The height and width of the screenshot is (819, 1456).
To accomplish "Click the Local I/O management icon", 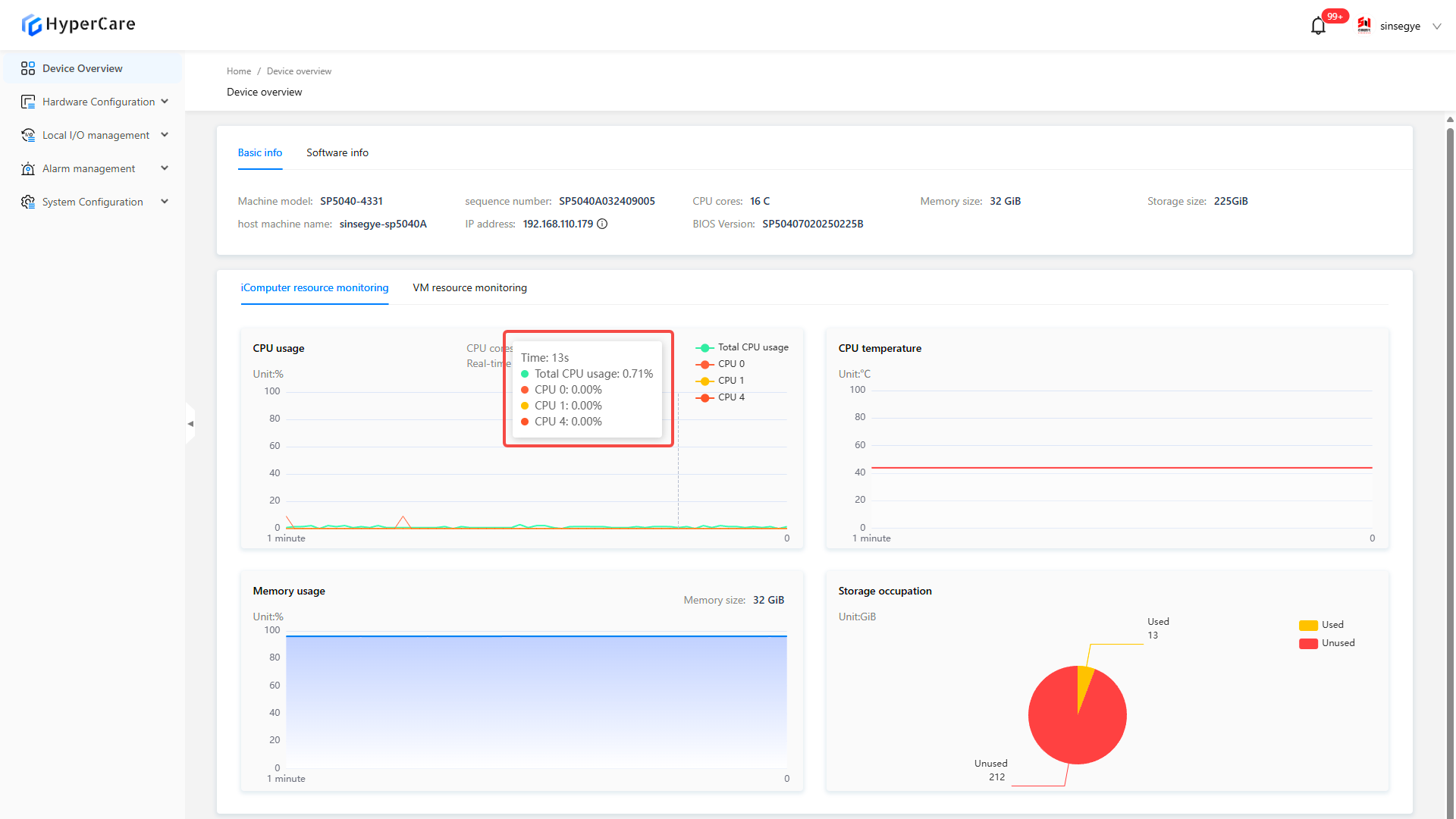I will point(28,135).
